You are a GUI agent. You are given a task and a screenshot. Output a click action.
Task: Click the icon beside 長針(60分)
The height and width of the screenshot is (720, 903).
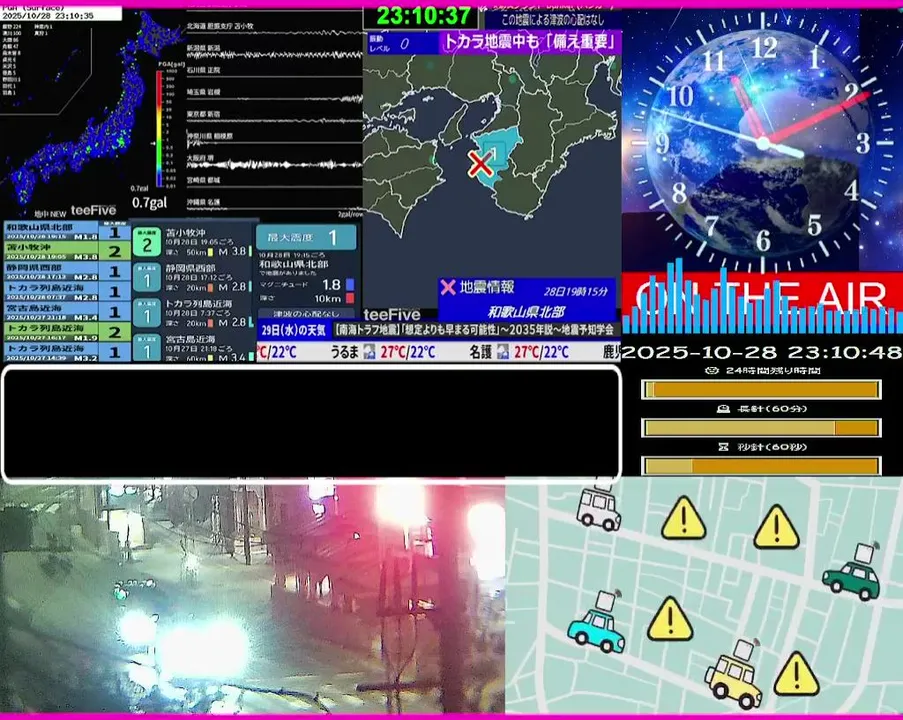(723, 409)
